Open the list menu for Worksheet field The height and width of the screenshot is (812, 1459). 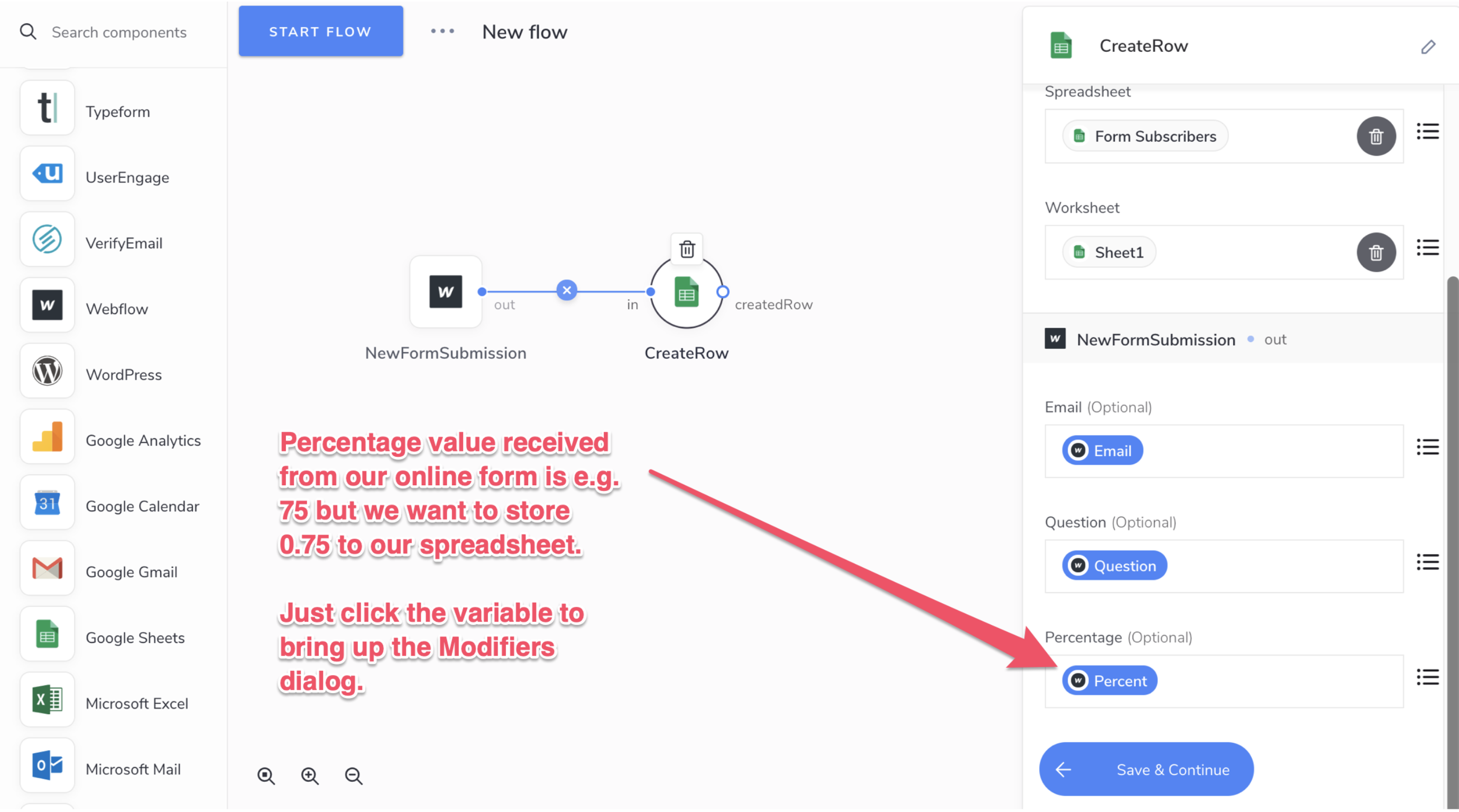pyautogui.click(x=1427, y=248)
